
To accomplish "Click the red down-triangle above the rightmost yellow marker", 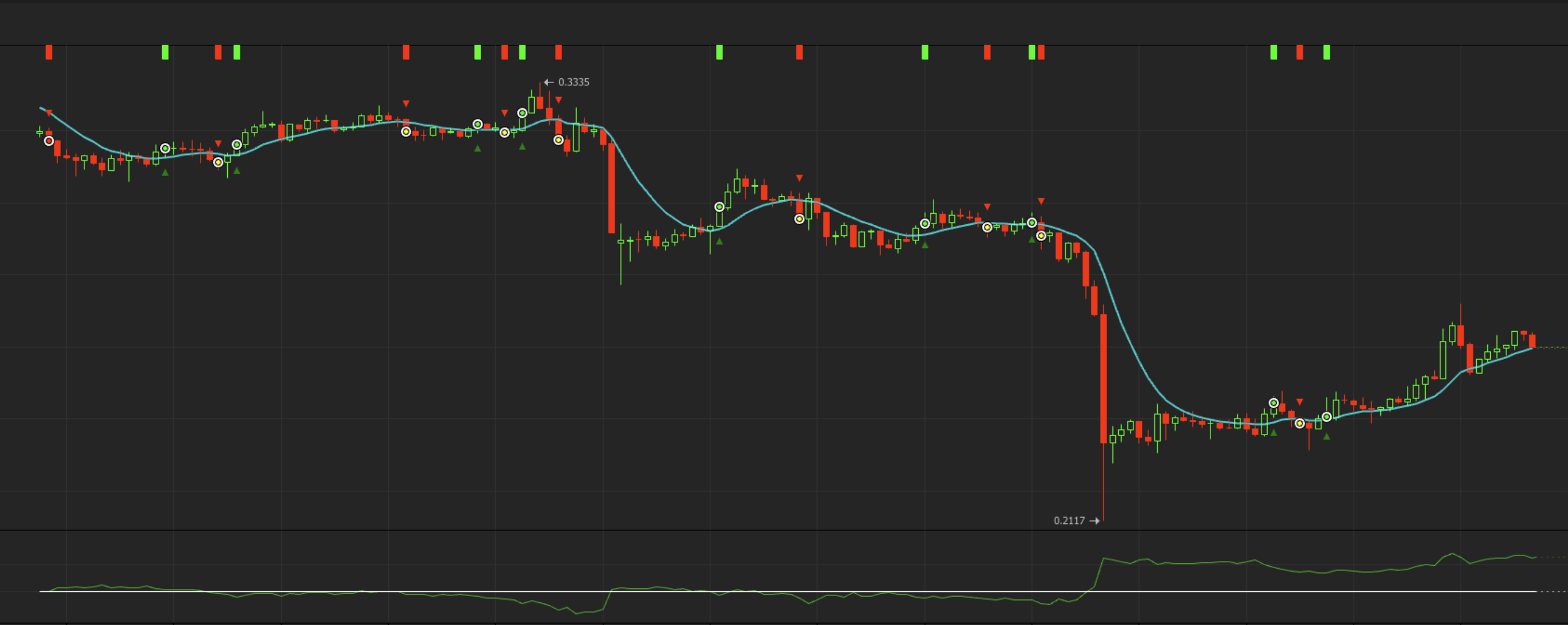I will click(1299, 401).
